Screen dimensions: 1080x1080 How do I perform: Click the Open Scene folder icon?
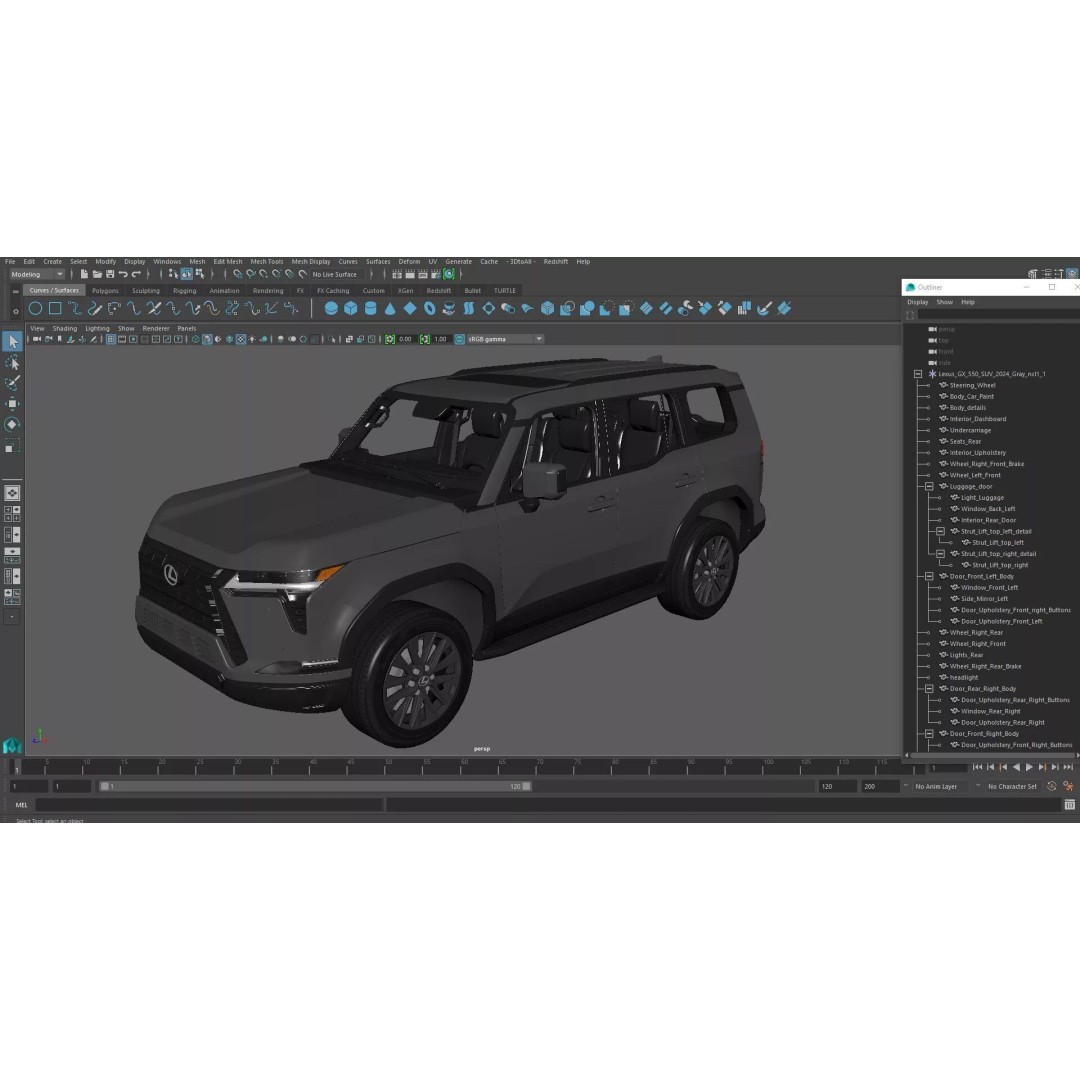click(97, 274)
